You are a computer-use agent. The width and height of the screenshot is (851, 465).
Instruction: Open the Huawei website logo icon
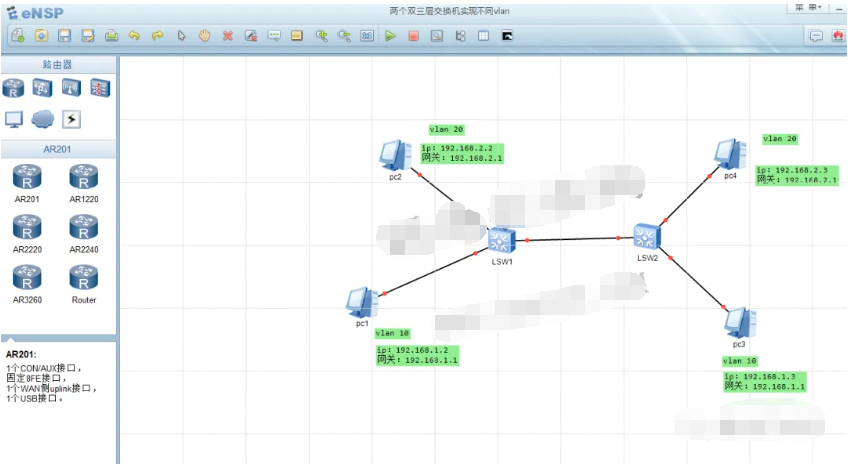click(838, 36)
